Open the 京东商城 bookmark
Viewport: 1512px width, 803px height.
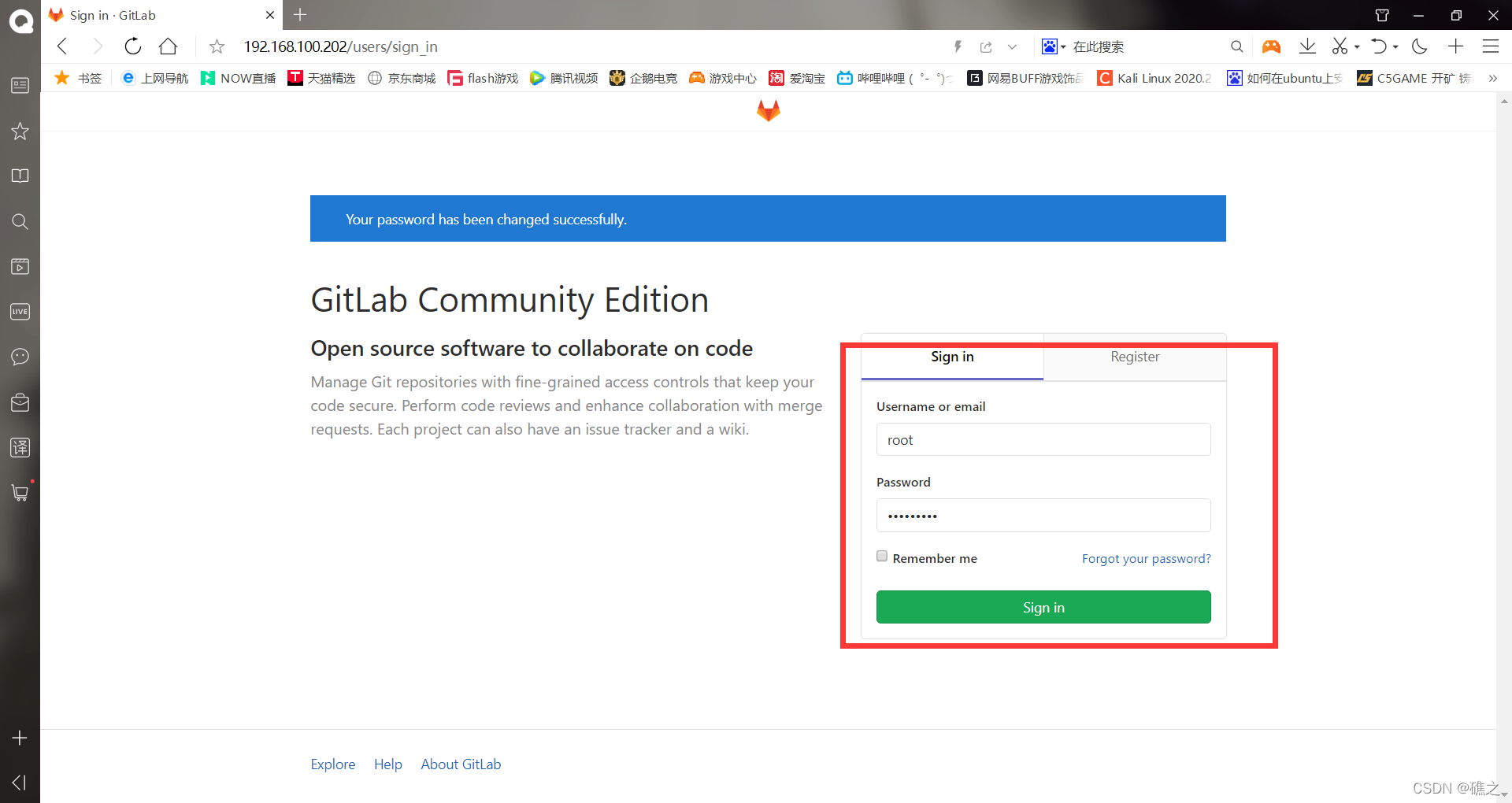point(402,78)
